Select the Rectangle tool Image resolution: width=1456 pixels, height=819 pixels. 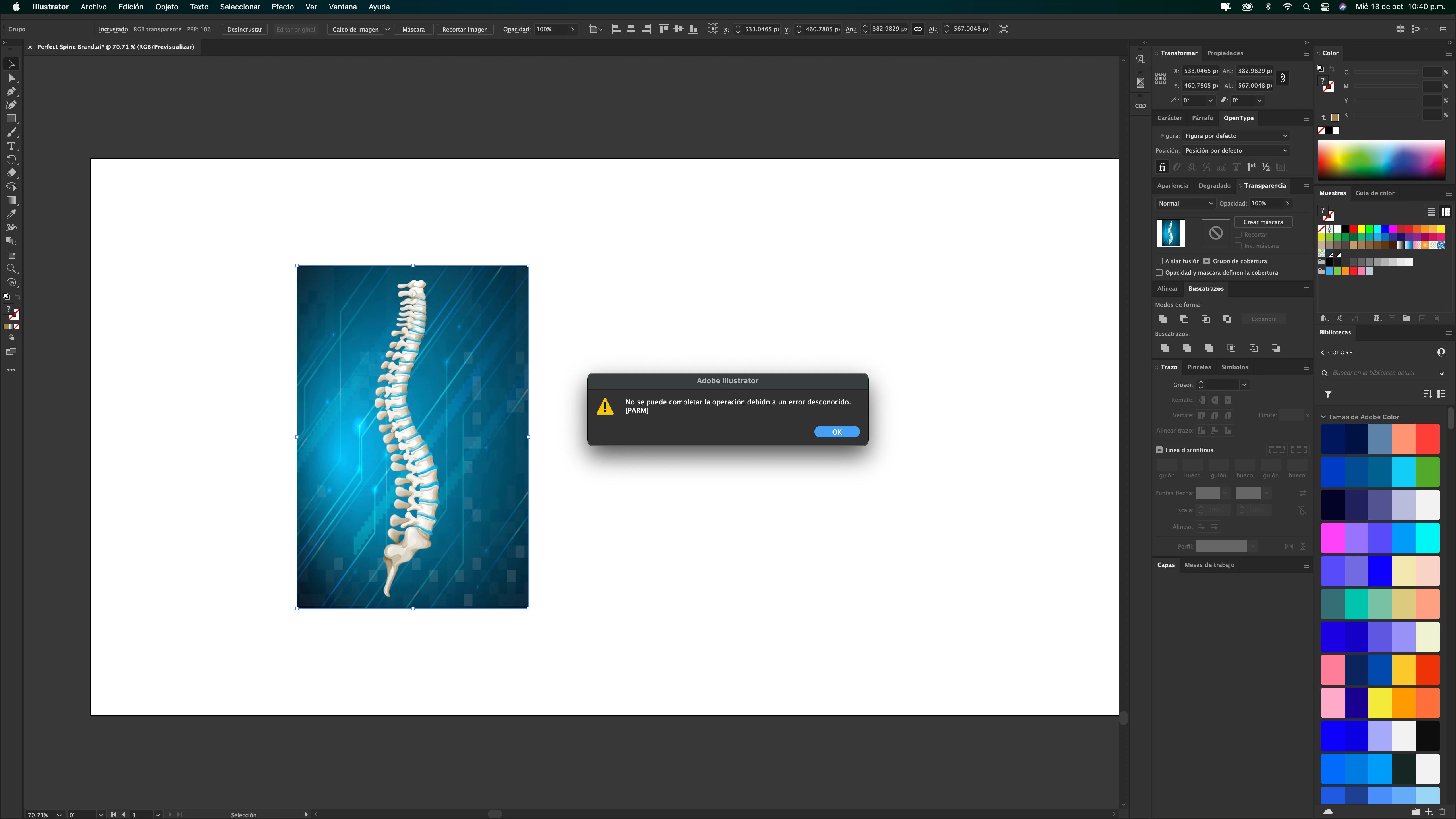point(11,119)
